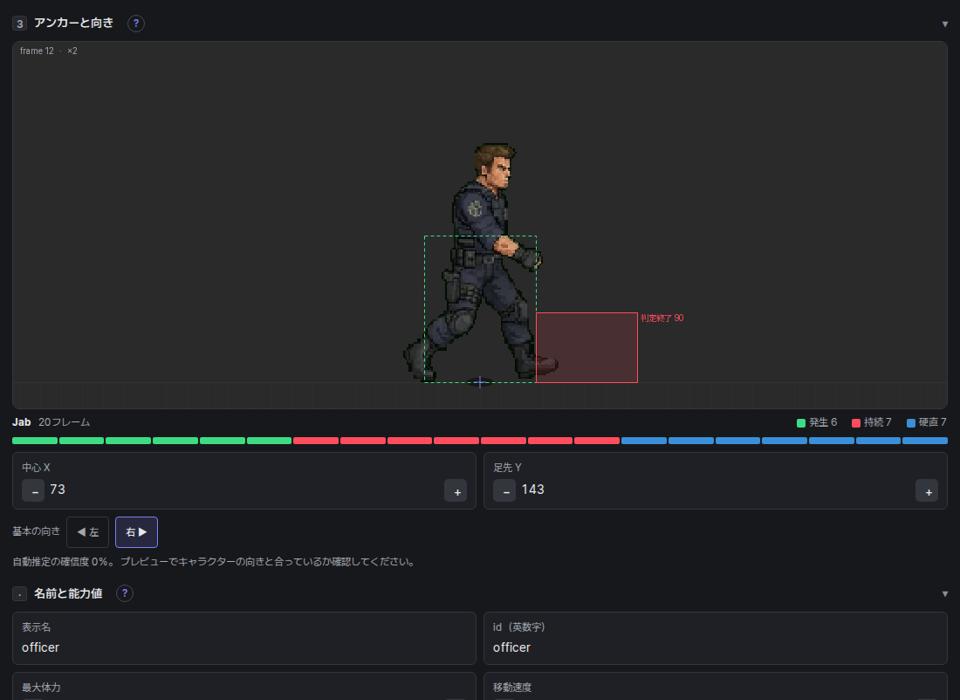Decrease 足先 Y with the minus button

pyautogui.click(x=504, y=491)
